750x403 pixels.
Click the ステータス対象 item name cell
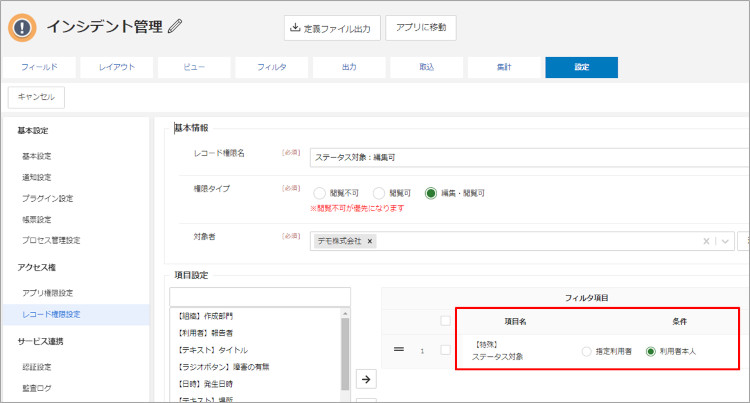[x=497, y=351]
